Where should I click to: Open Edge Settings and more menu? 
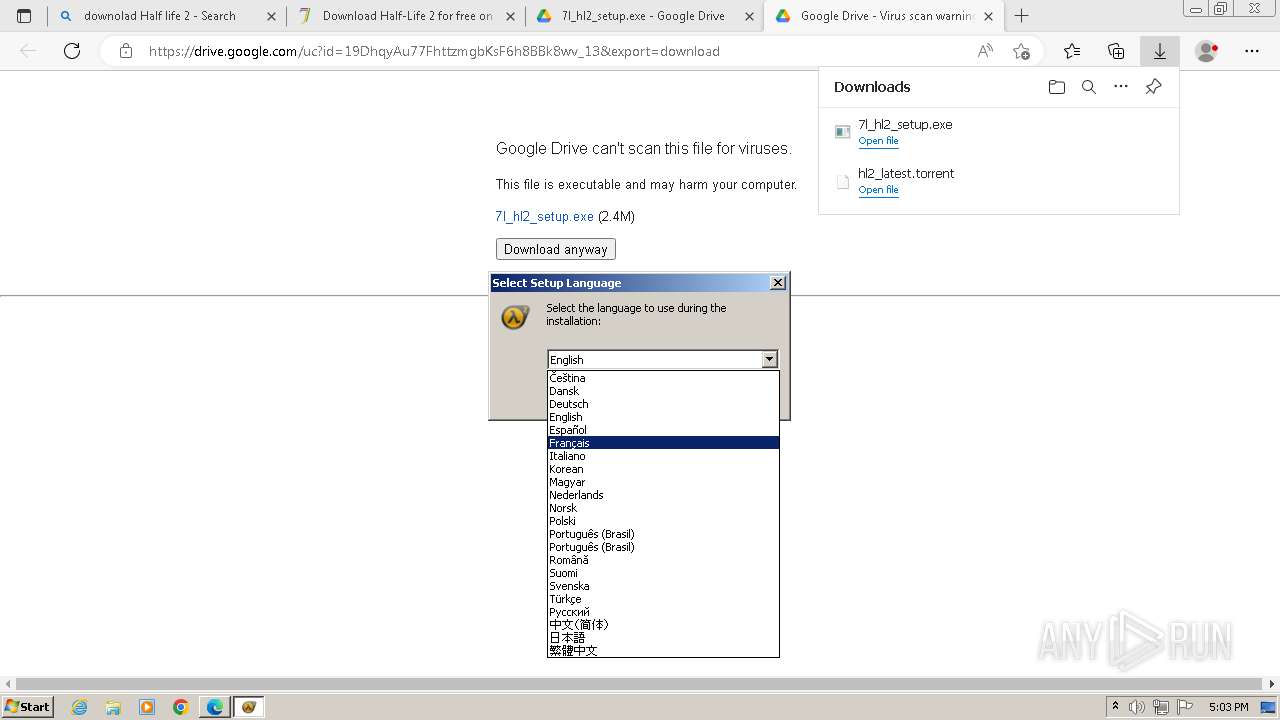click(x=1252, y=51)
